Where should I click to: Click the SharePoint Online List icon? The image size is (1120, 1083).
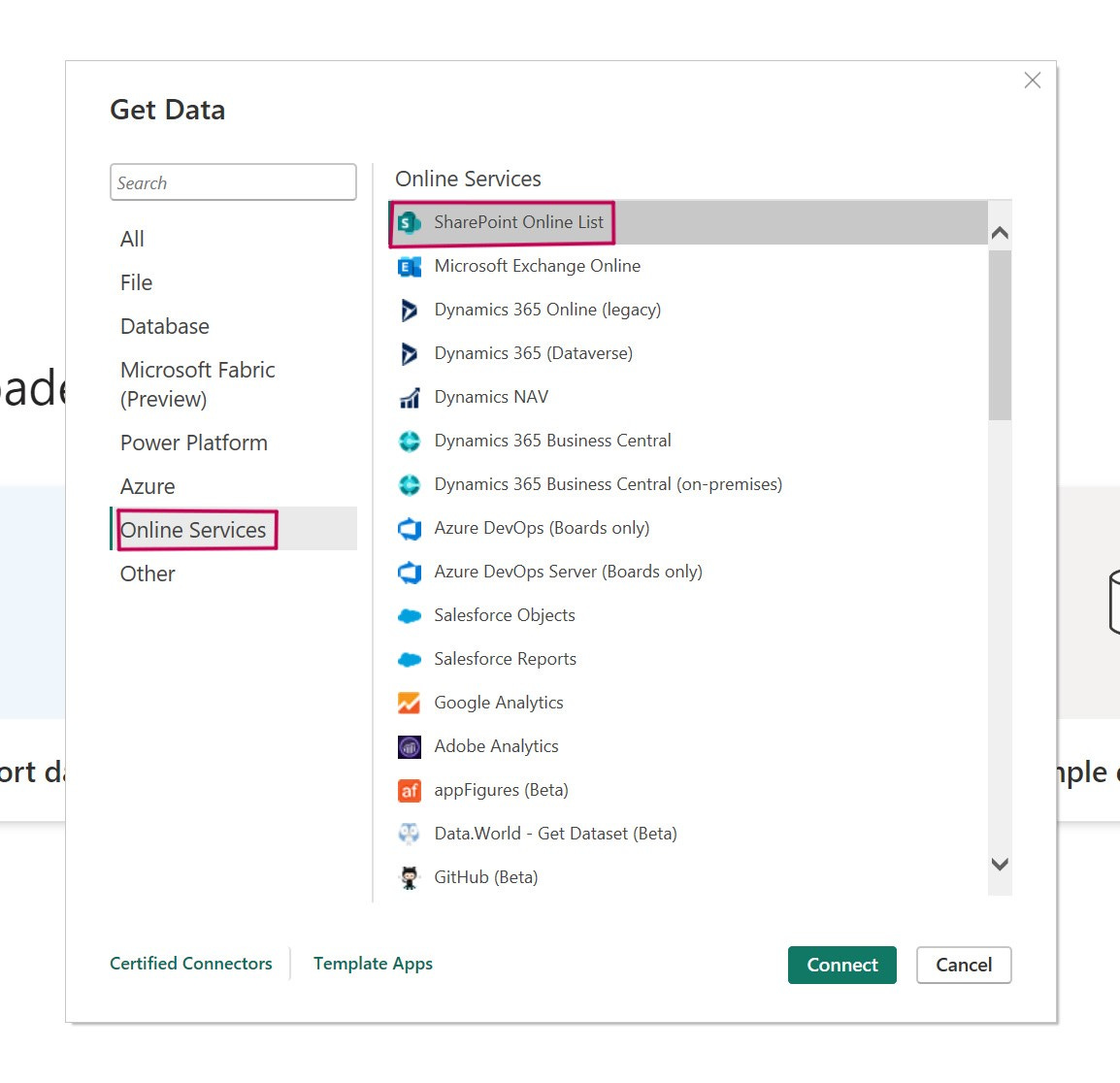click(x=410, y=223)
